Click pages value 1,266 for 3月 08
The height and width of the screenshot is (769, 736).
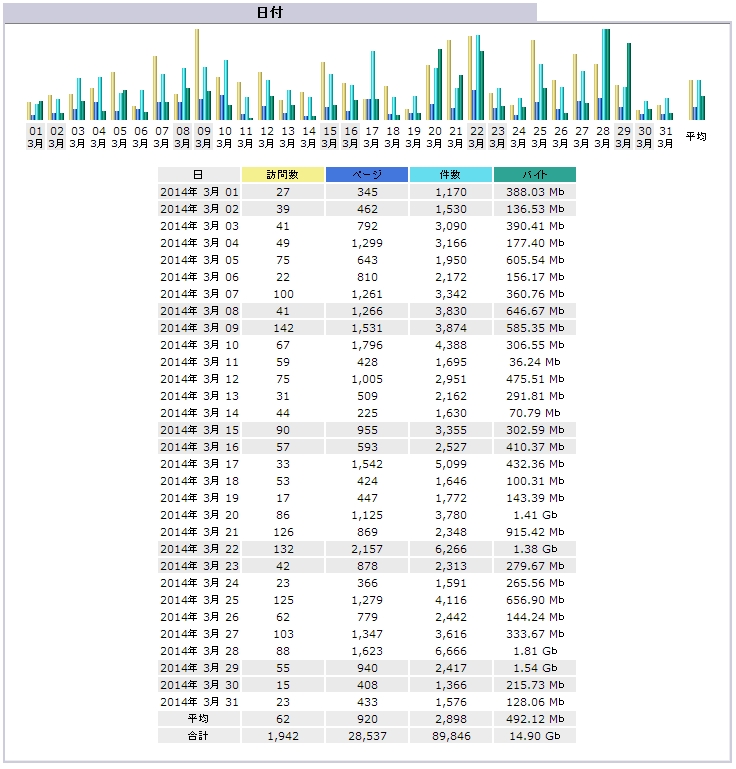point(367,311)
